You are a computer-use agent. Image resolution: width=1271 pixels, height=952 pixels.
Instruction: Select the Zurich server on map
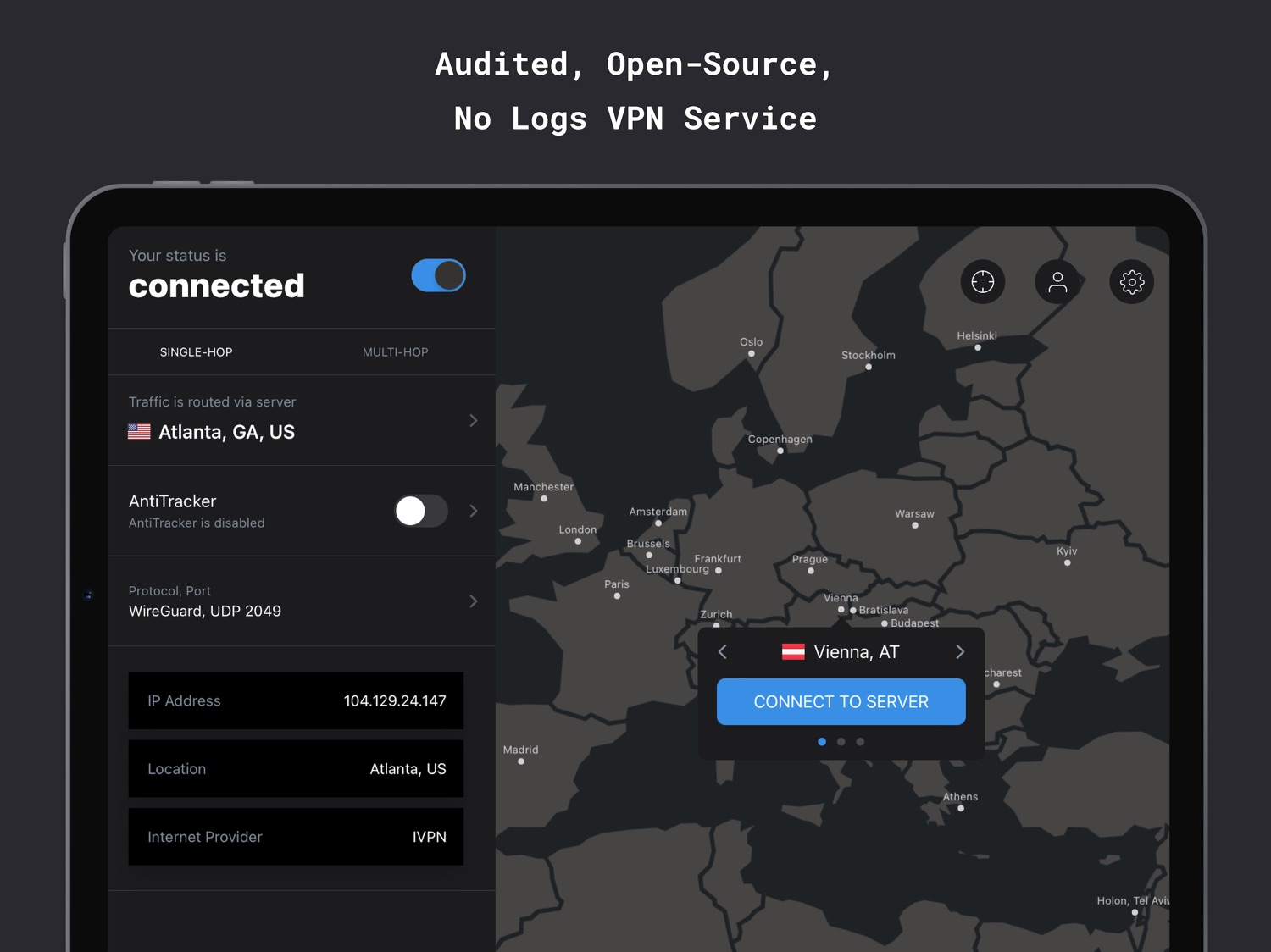point(717,625)
